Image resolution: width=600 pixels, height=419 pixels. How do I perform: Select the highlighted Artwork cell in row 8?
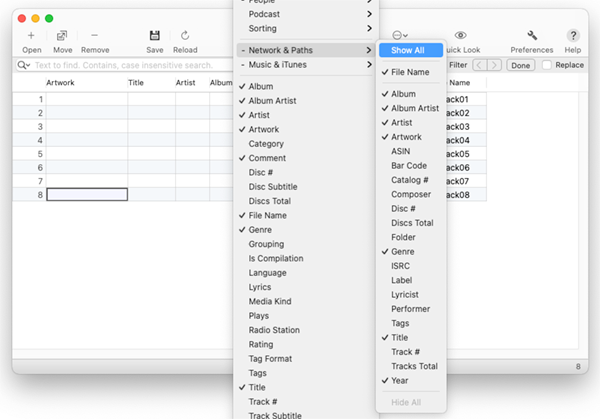[x=87, y=194]
